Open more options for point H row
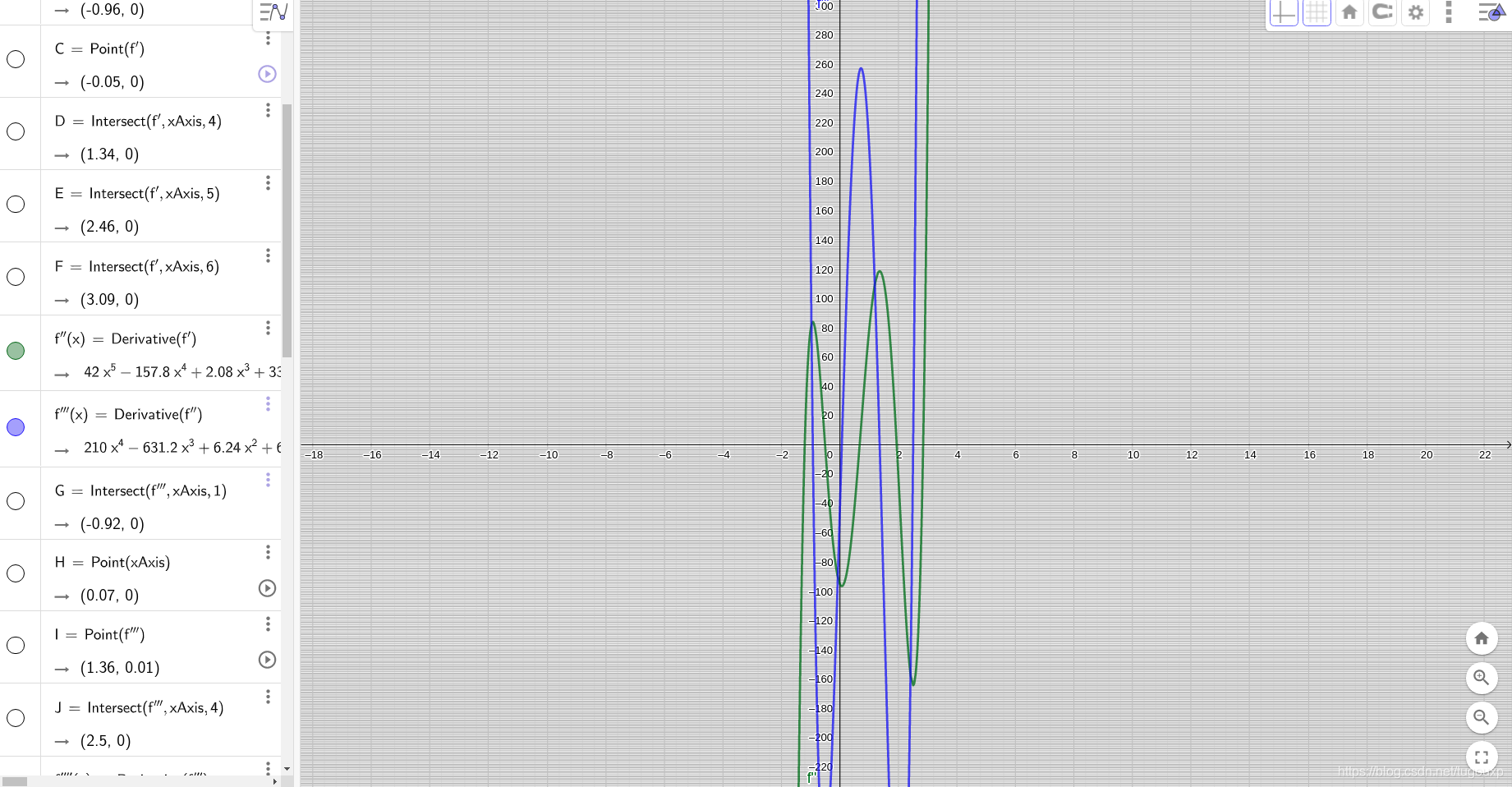Screen dimensions: 1512x787 click(268, 551)
